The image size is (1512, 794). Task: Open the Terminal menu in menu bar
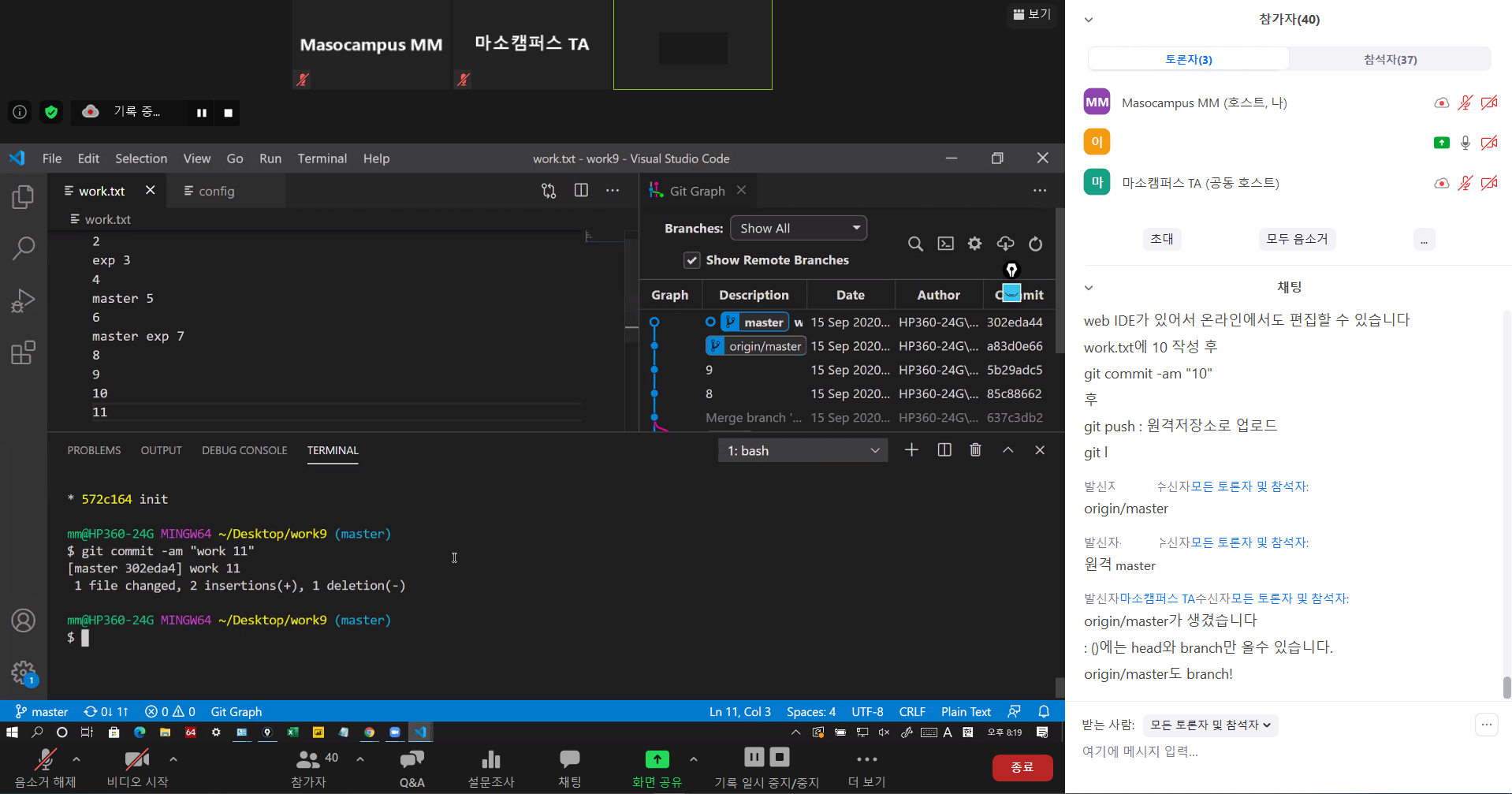click(x=322, y=158)
